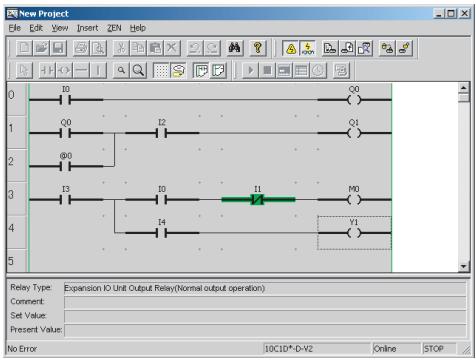
Task: Click the Cut scissors icon
Action: pyautogui.click(x=121, y=48)
